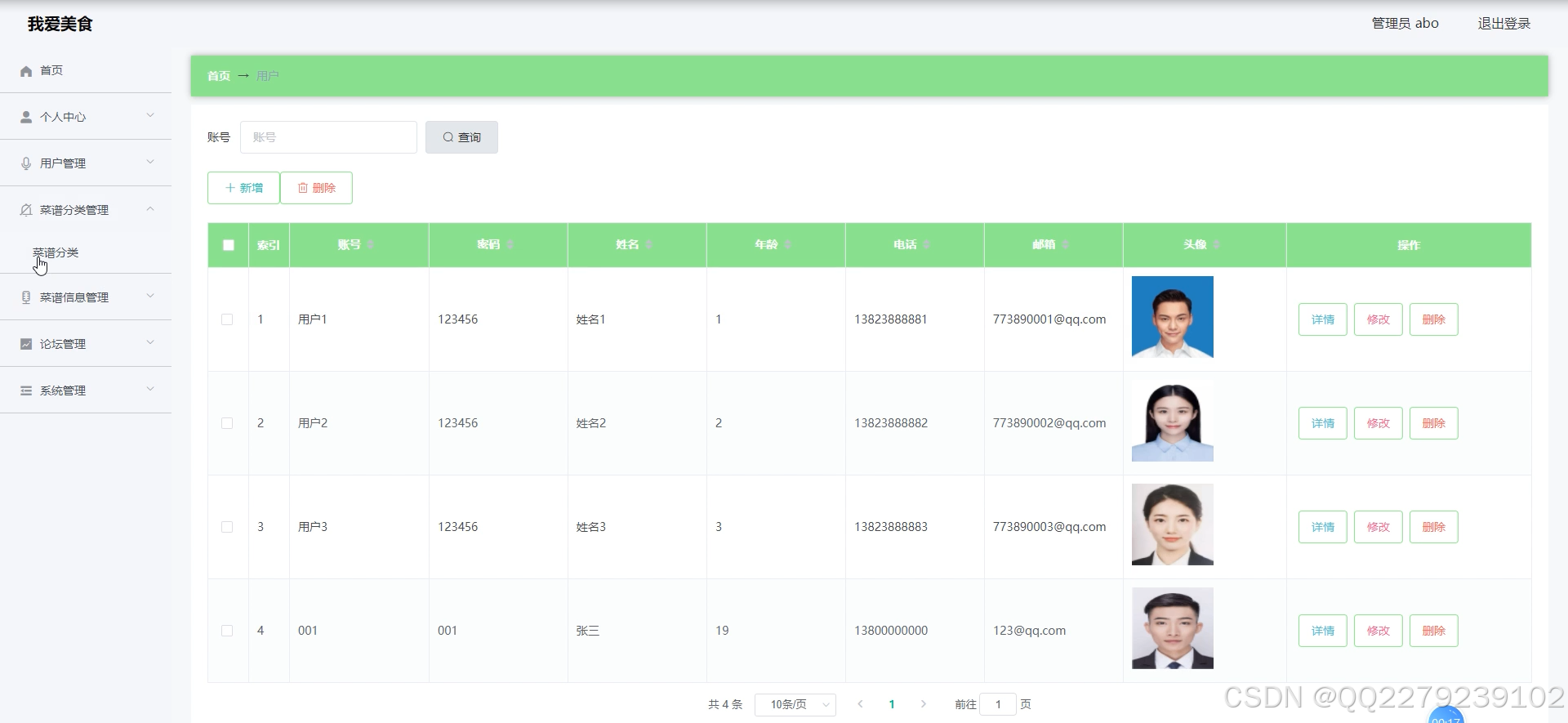
Task: Open the 菜谱分类 submenu item
Action: [x=56, y=252]
